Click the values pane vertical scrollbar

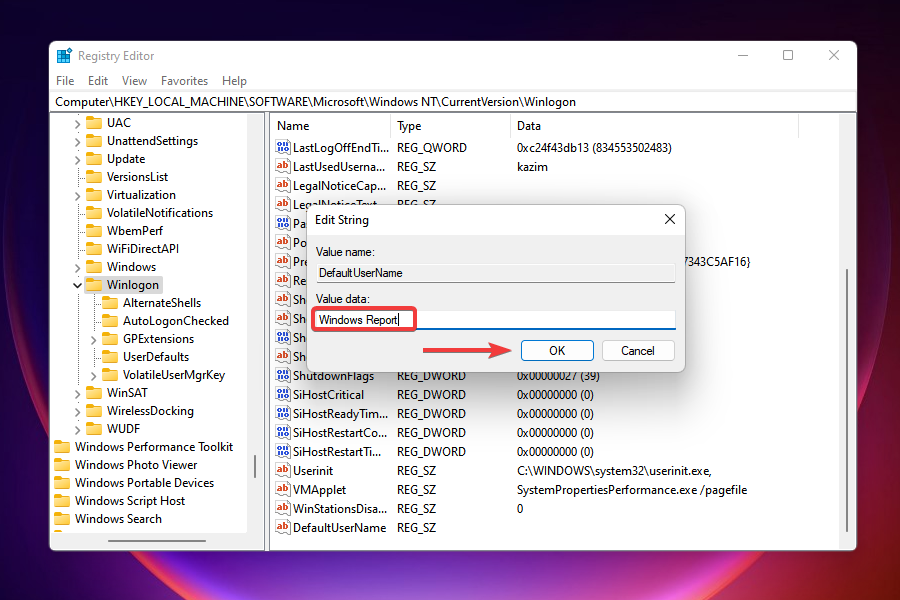pos(847,399)
